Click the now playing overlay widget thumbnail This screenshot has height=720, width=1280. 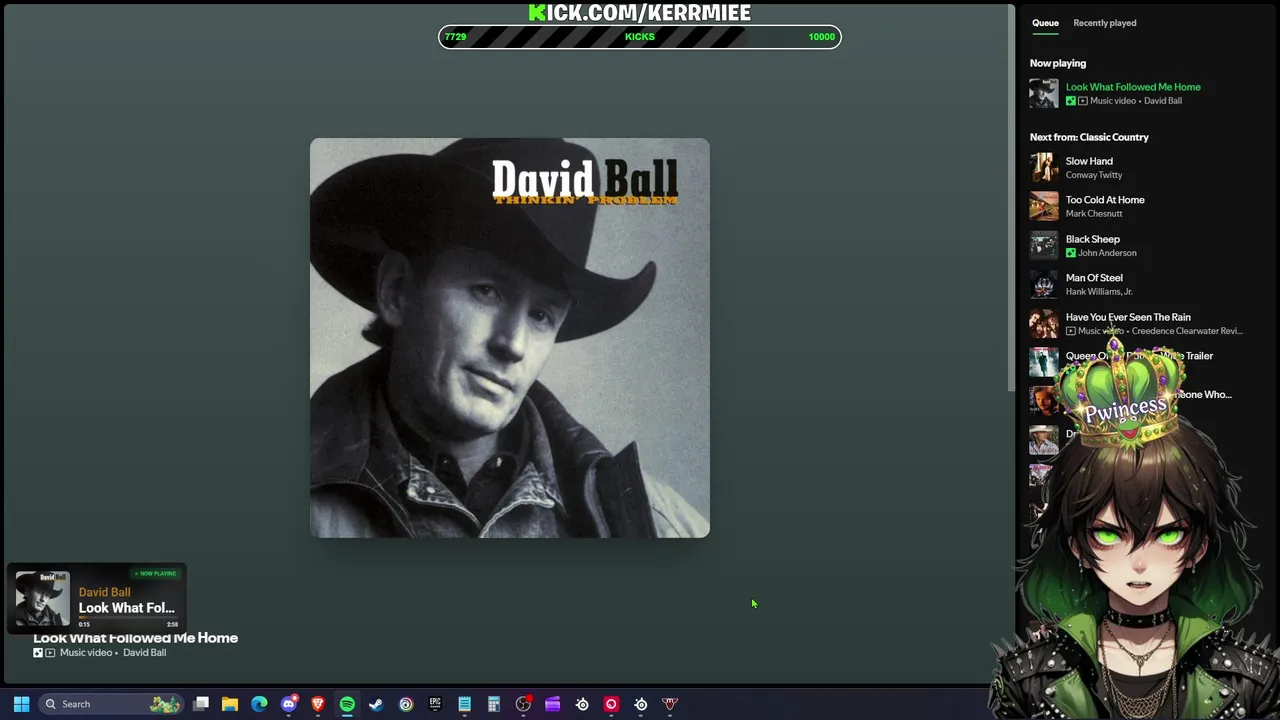click(x=42, y=598)
